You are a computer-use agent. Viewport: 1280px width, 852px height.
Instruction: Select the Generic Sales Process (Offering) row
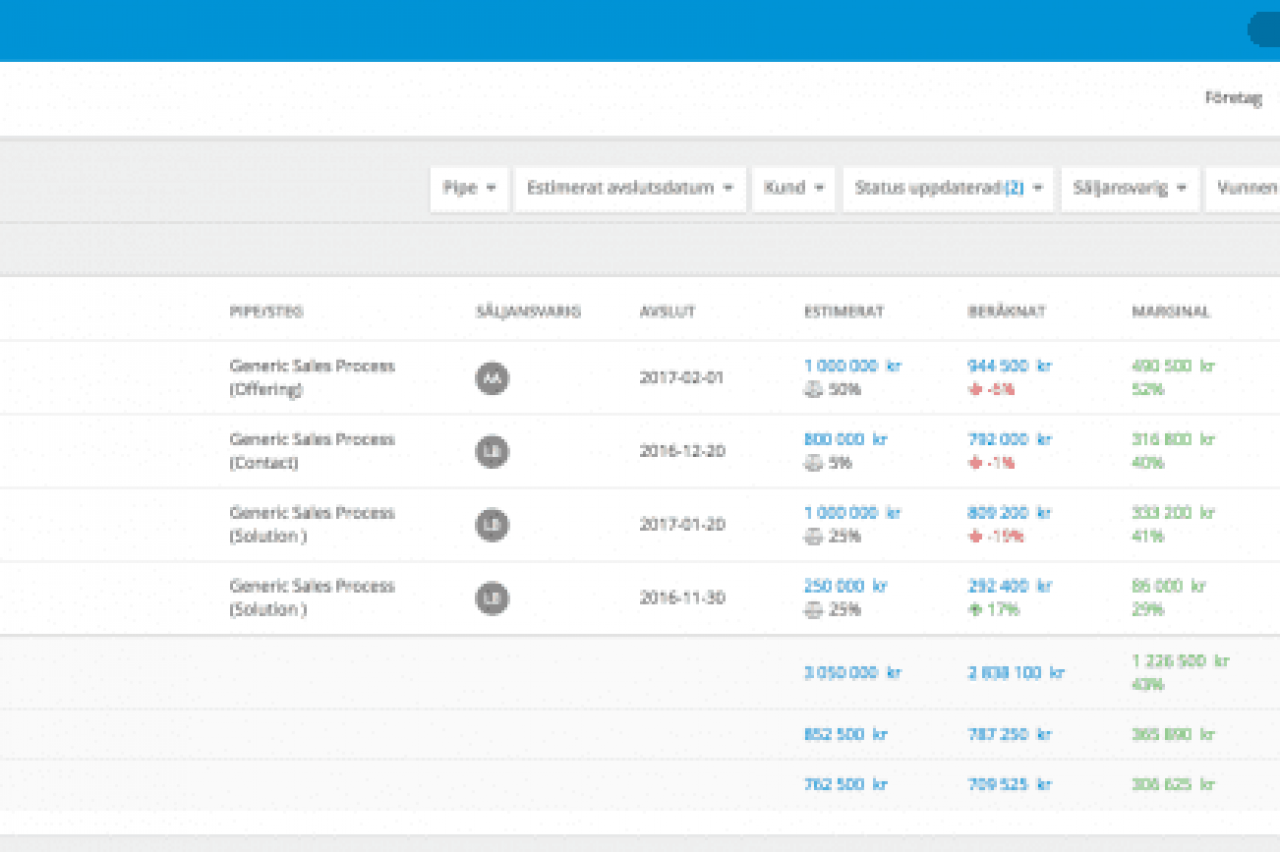(312, 378)
